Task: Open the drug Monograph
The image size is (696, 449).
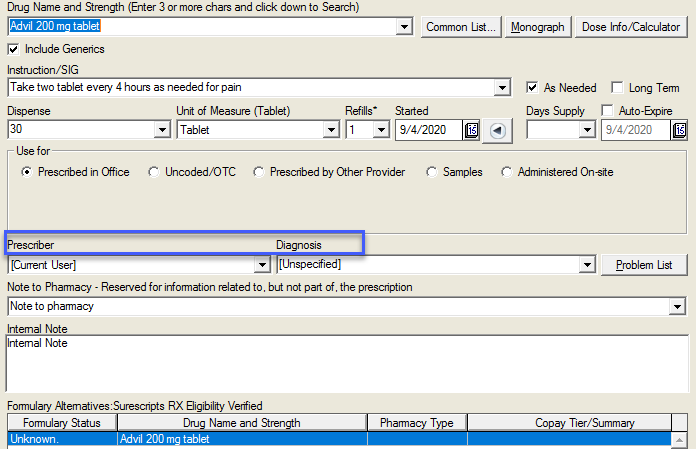Action: (x=537, y=27)
